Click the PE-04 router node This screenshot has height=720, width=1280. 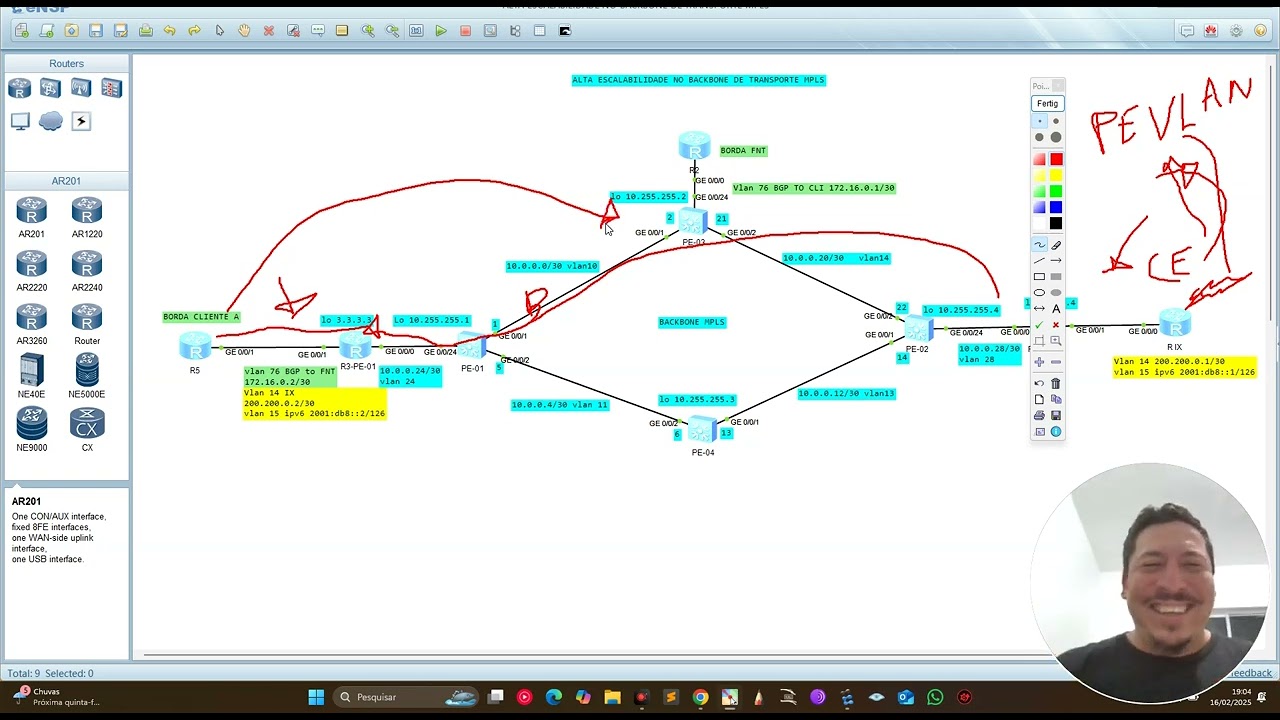[702, 430]
